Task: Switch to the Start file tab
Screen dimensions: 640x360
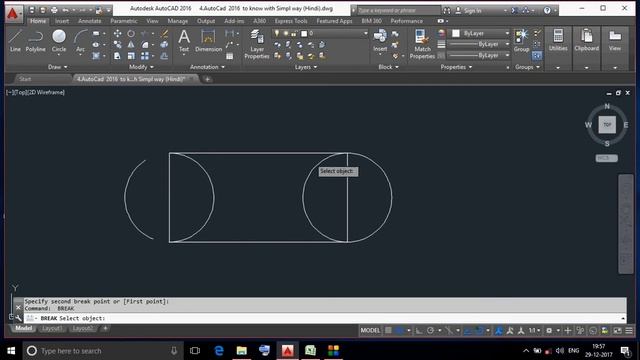Action: coord(24,79)
